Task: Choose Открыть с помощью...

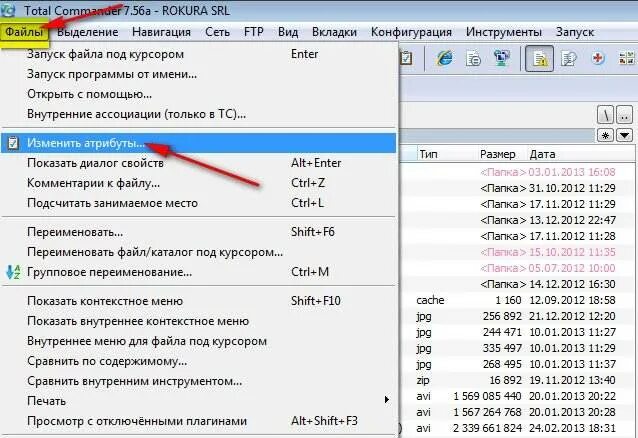Action: point(199,94)
